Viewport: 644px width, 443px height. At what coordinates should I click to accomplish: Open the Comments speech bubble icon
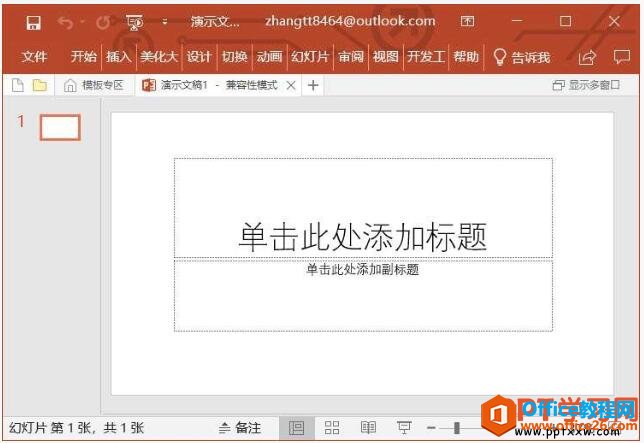click(x=621, y=57)
